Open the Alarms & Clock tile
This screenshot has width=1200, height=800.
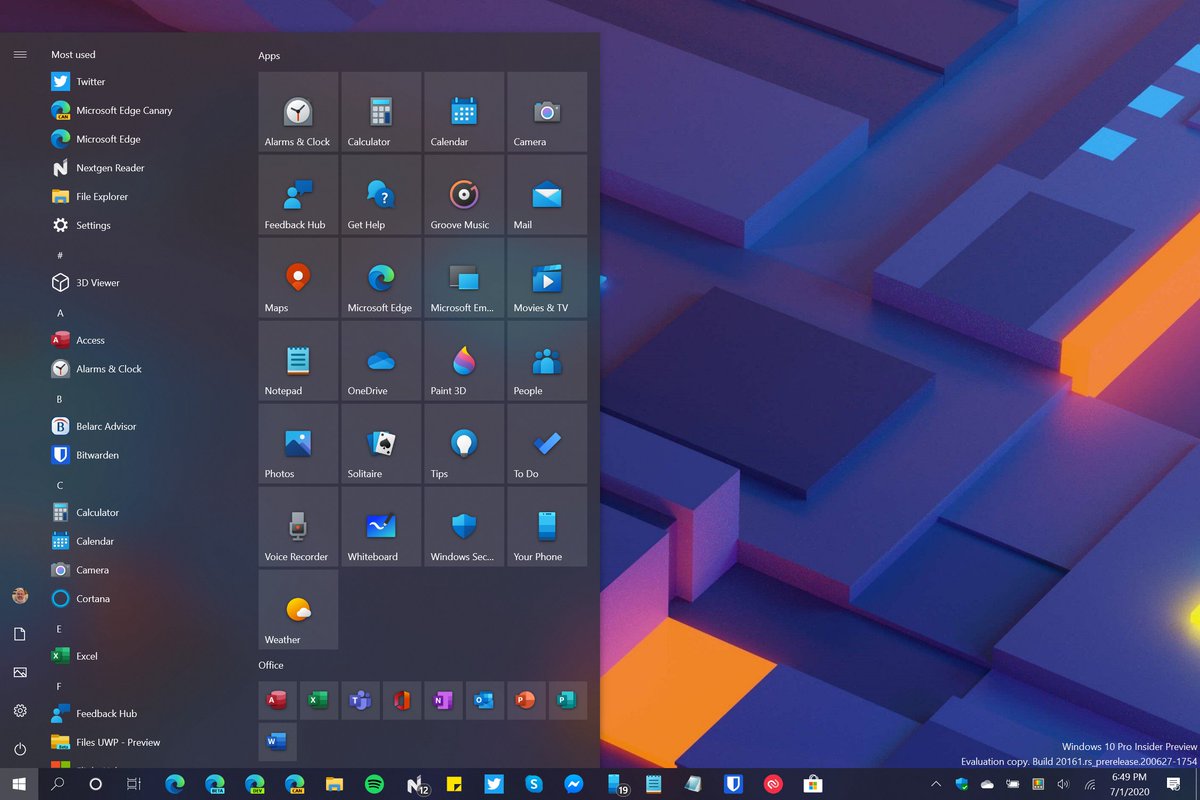(x=298, y=112)
